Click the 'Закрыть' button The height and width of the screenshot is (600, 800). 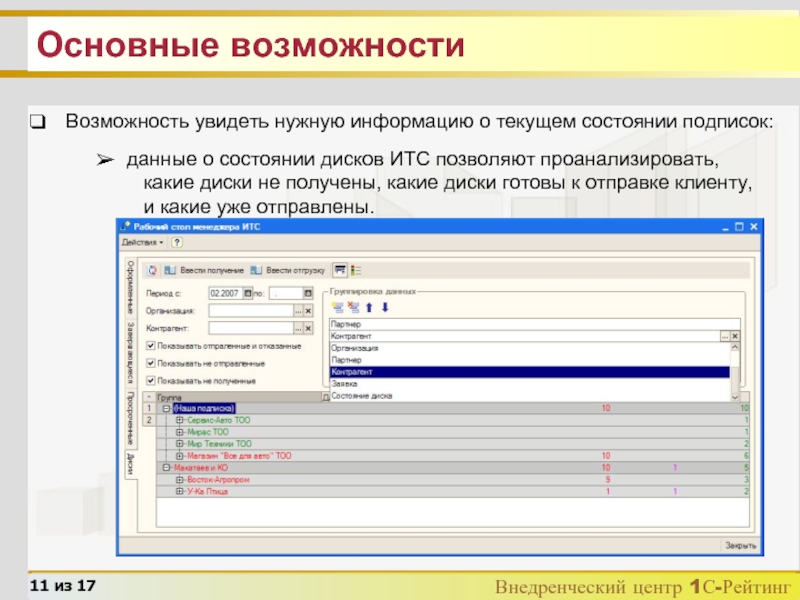740,546
